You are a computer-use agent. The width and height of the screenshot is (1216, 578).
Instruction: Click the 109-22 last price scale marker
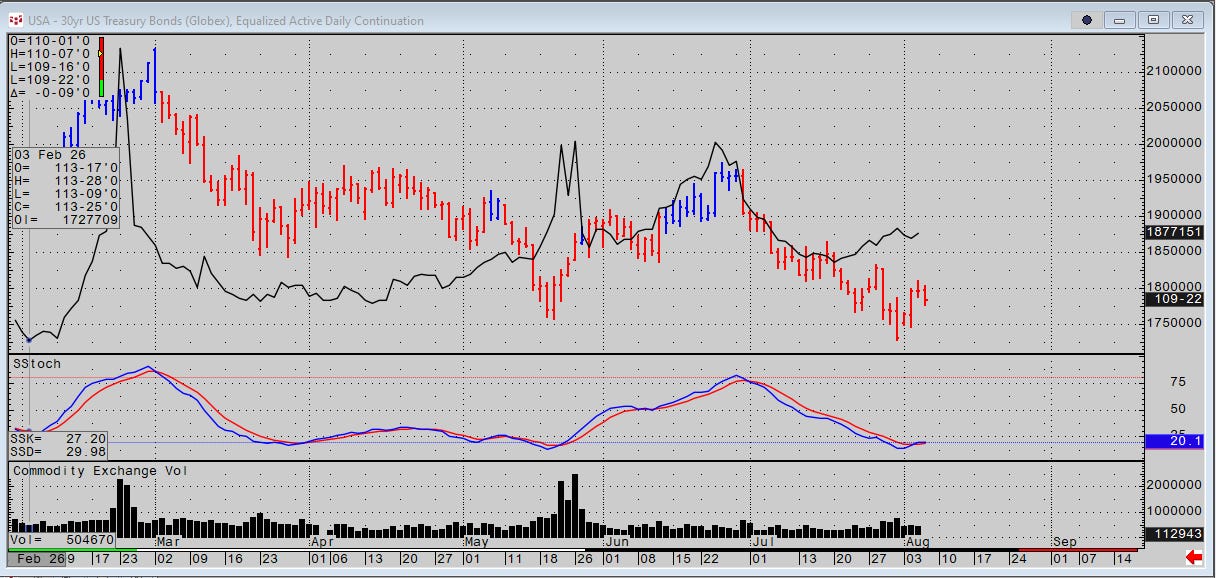pos(1174,299)
